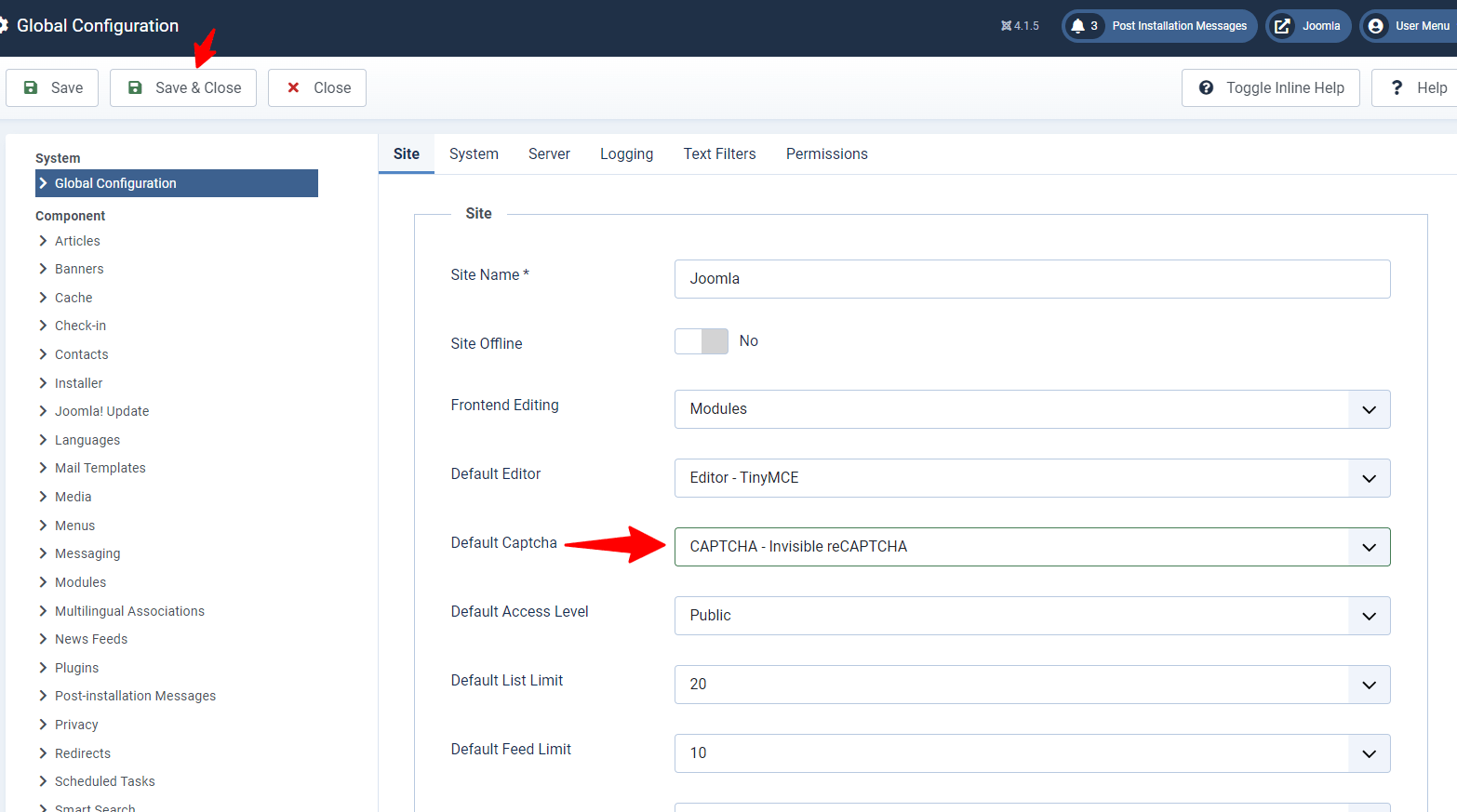Open Cache component configuration
The height and width of the screenshot is (812, 1457).
74,298
